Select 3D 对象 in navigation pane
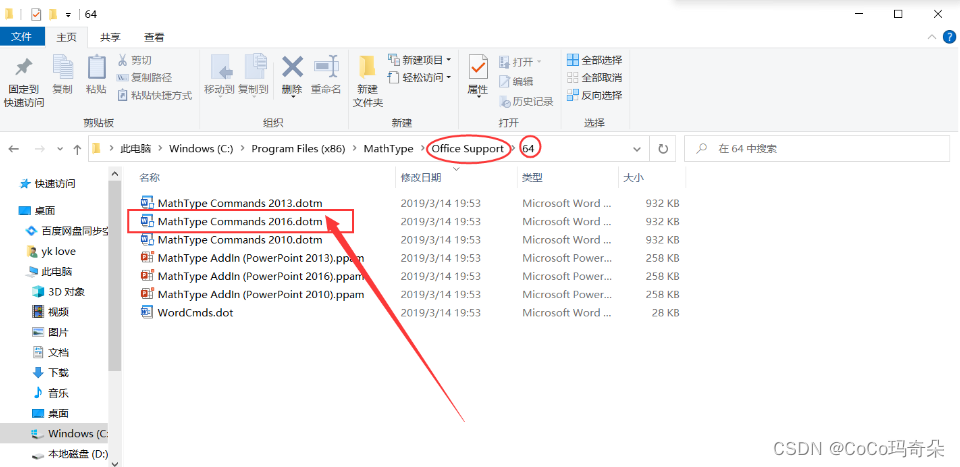The width and height of the screenshot is (960, 467). pyautogui.click(x=58, y=292)
